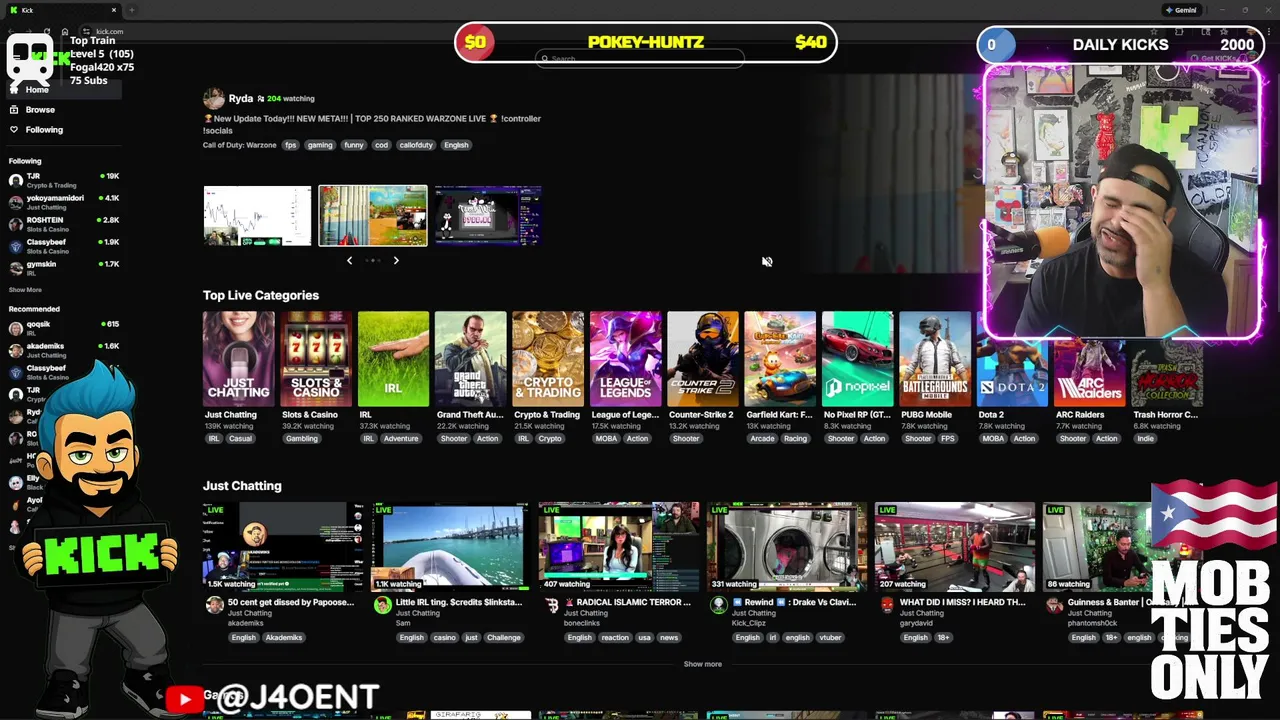Image resolution: width=1280 pixels, height=720 pixels.
Task: Close the Kick browser tab
Action: [x=114, y=10]
